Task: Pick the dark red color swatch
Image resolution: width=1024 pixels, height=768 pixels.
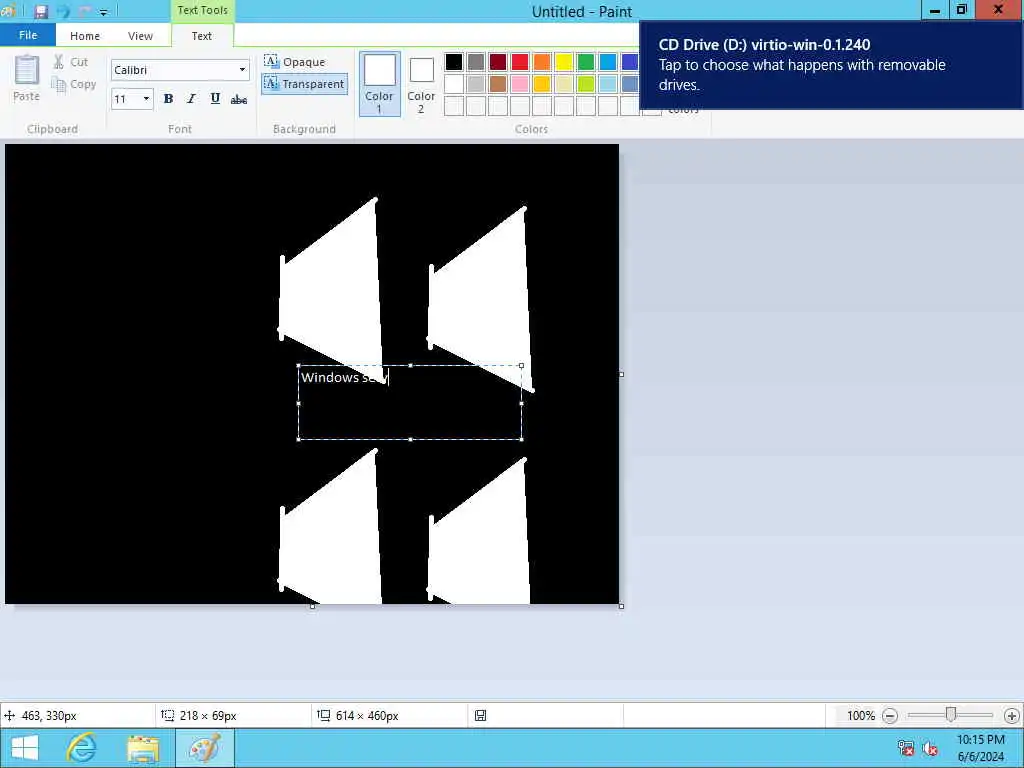Action: pos(498,62)
